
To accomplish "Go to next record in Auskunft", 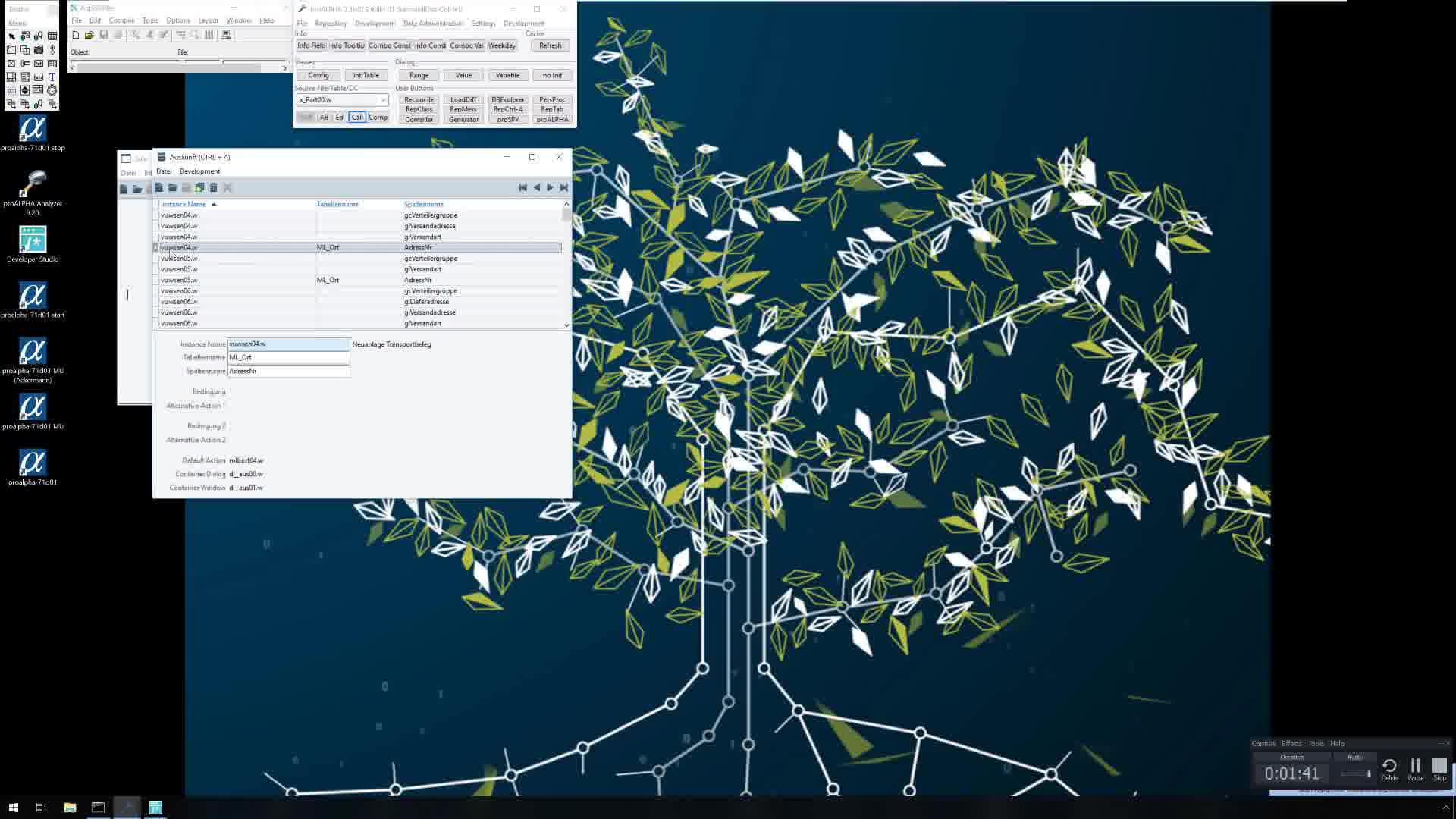I will [550, 187].
